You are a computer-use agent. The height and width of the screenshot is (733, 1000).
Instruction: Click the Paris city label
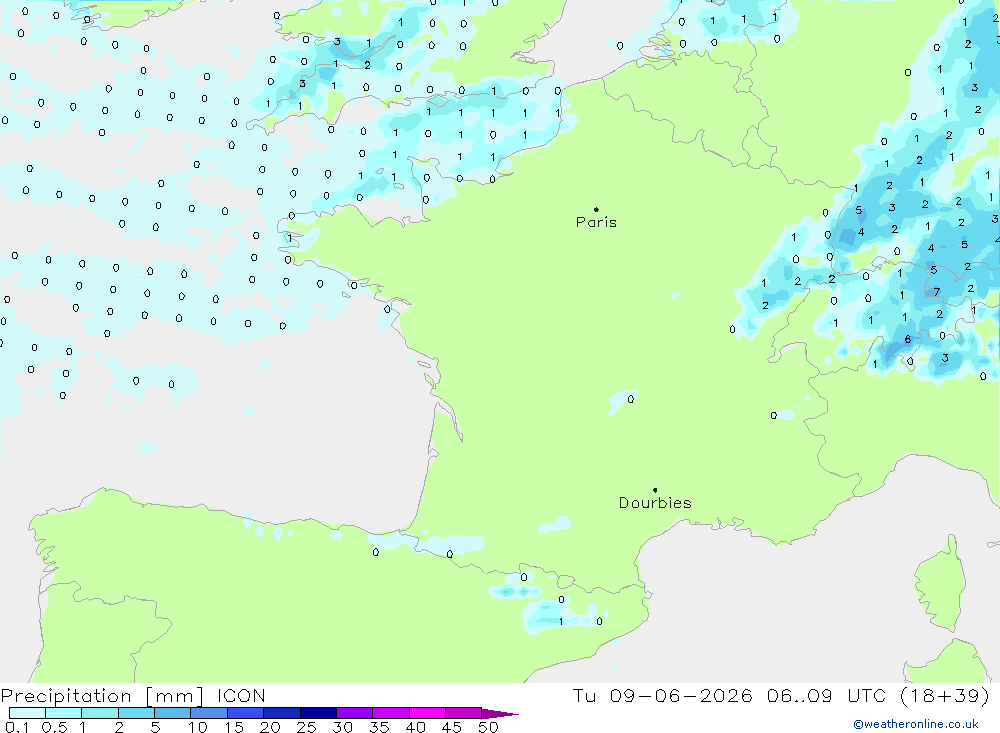point(596,222)
